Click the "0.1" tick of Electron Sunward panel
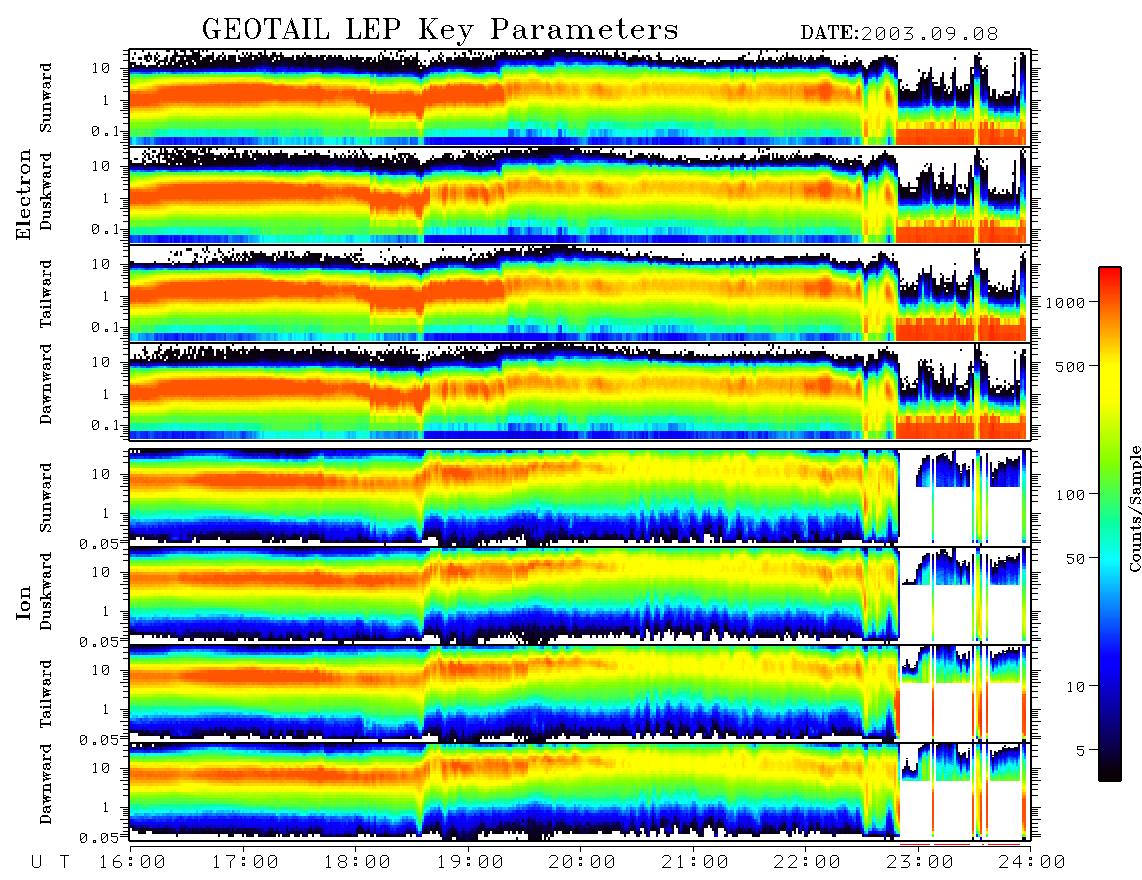This screenshot has width=1142, height=880. point(106,131)
